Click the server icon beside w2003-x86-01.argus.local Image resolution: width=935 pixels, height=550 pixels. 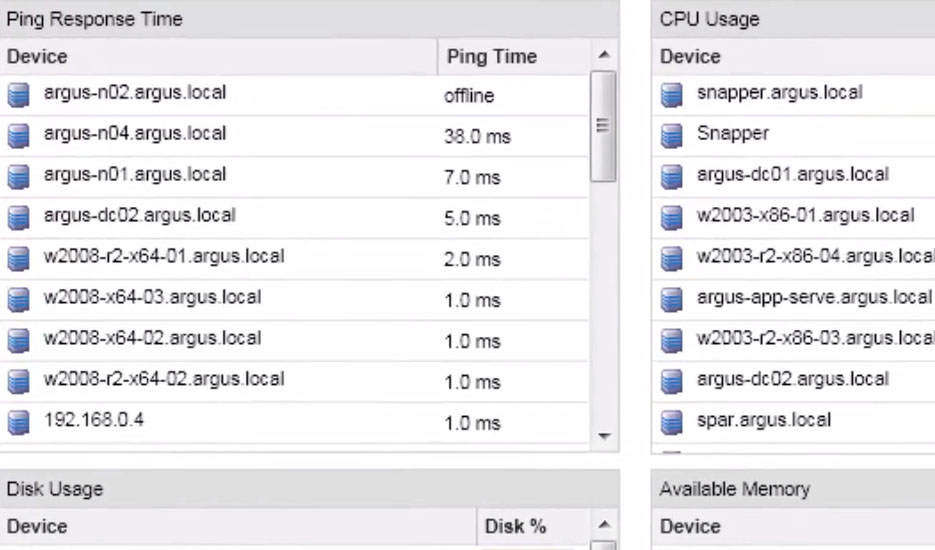(673, 217)
